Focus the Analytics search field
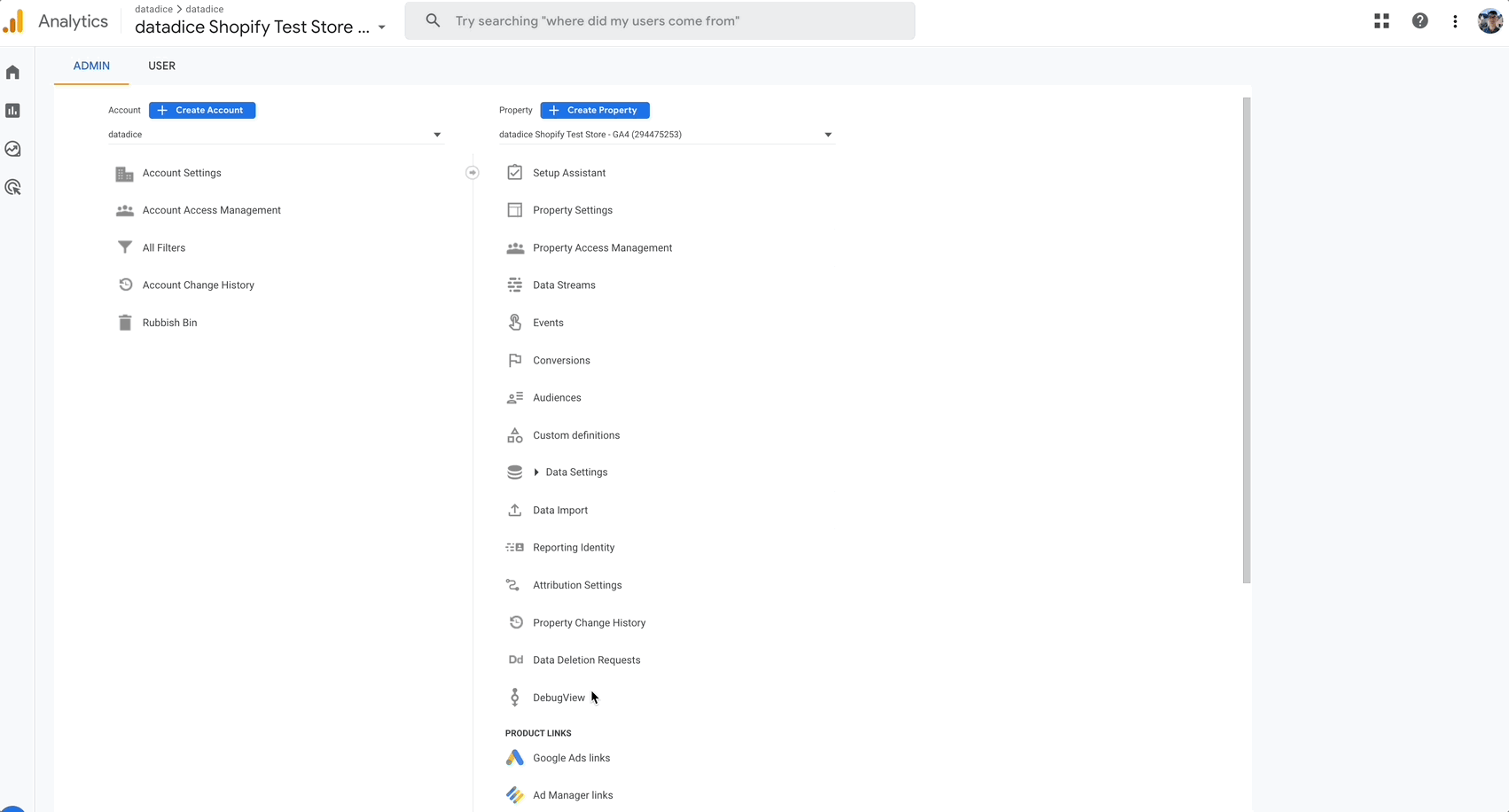 click(660, 21)
